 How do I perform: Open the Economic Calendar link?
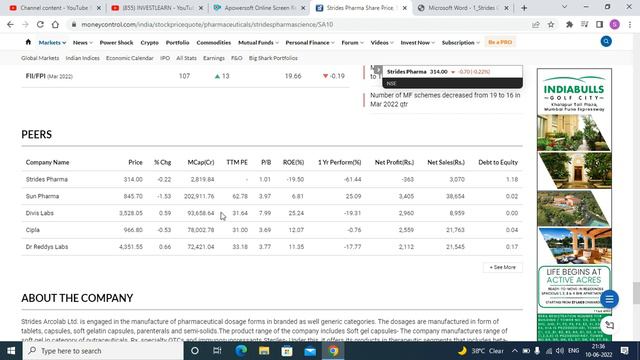(x=130, y=58)
